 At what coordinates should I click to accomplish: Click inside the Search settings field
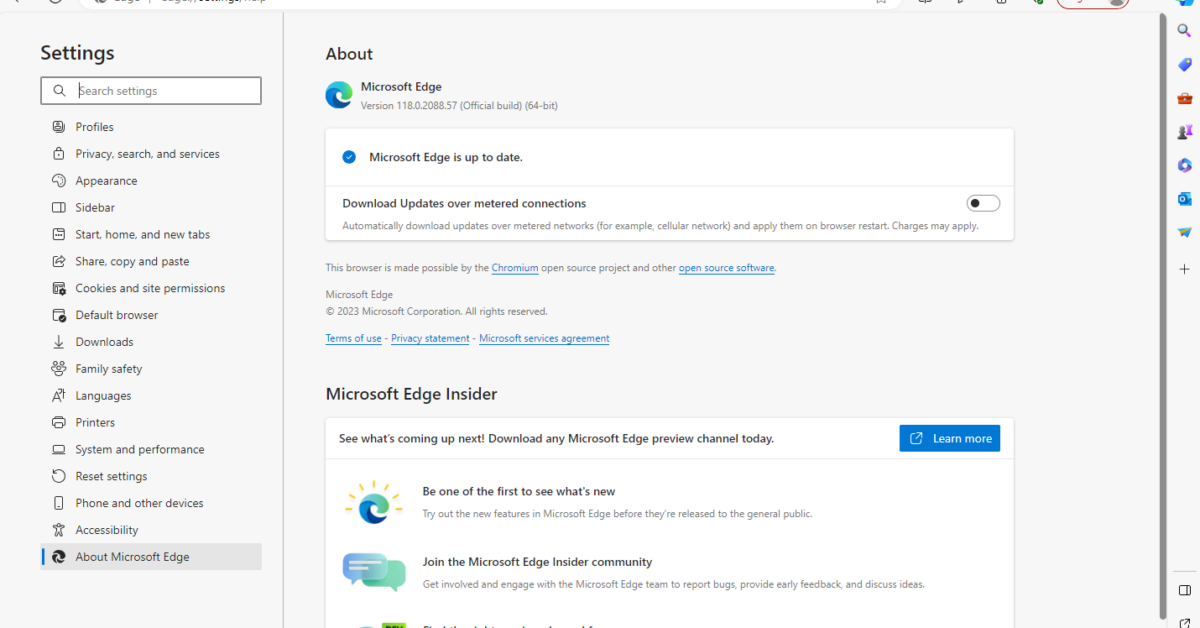coord(150,90)
